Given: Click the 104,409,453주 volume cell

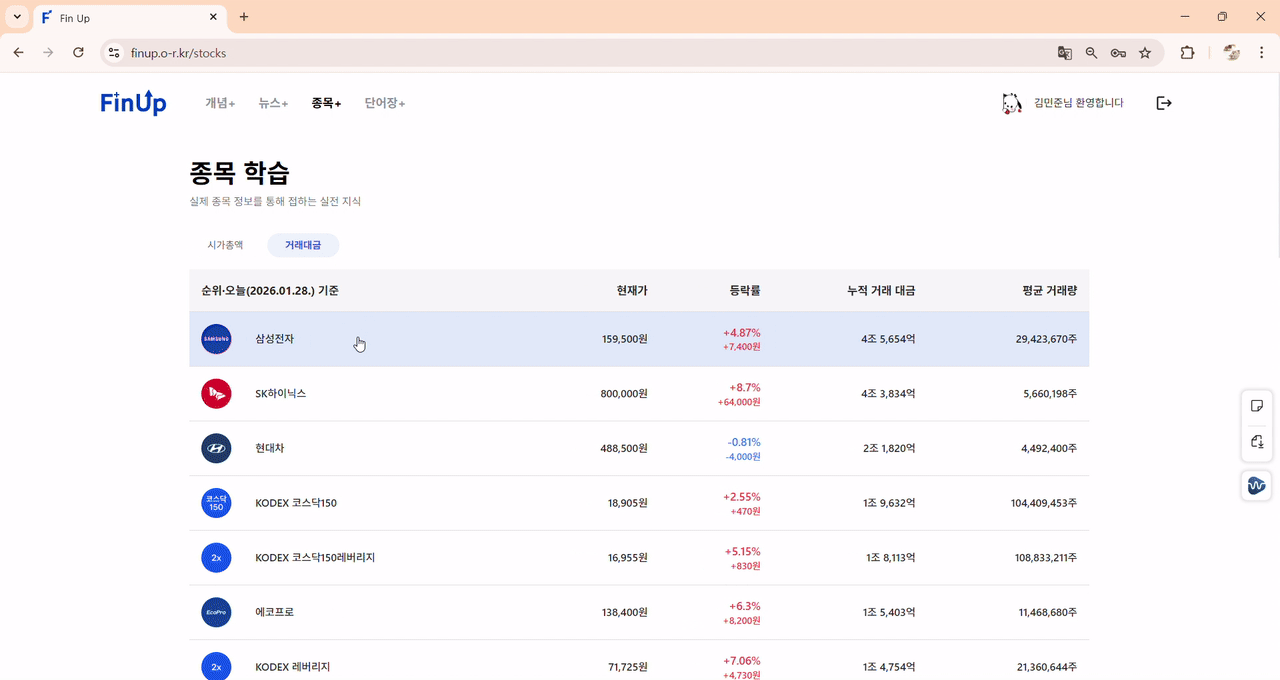Looking at the screenshot, I should pyautogui.click(x=1044, y=503).
